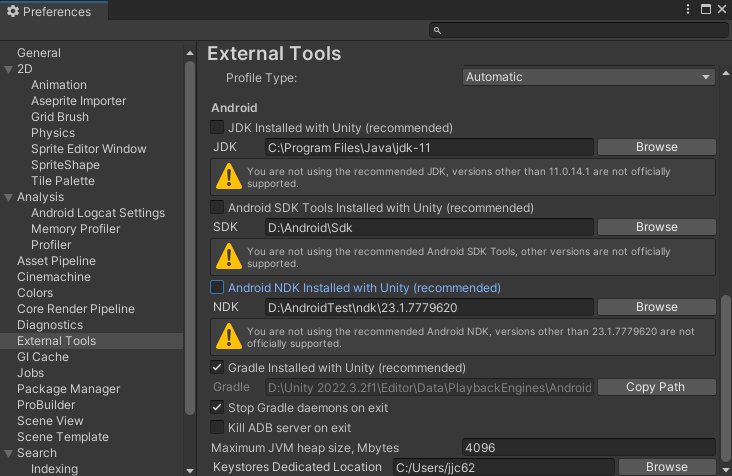Click the JDK warning triangle icon
The width and height of the screenshot is (732, 476).
pos(229,176)
